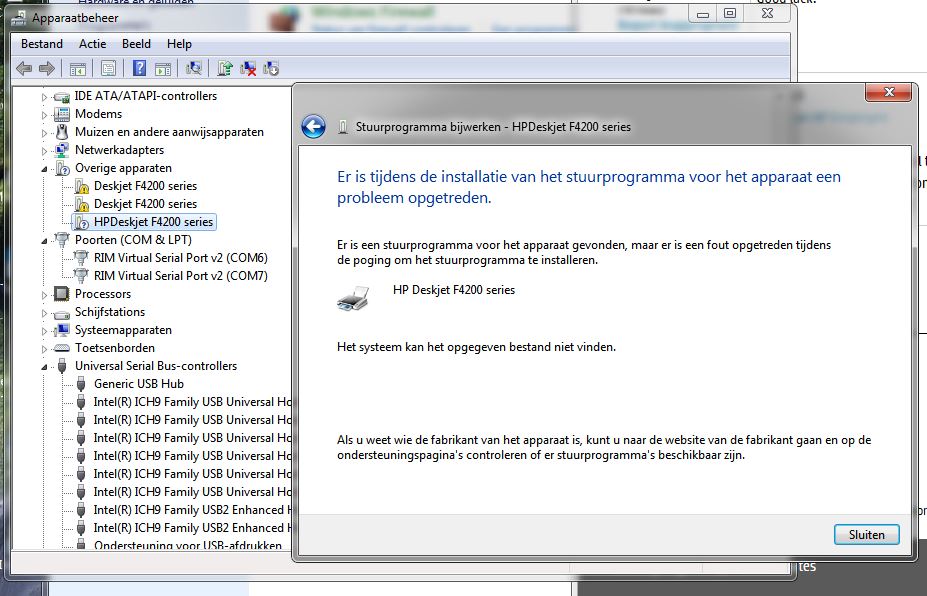Screen dimensions: 927x596
Task: Click 'Het systeem kan het opgegeven bestand niet vinden.'
Action: 477,347
